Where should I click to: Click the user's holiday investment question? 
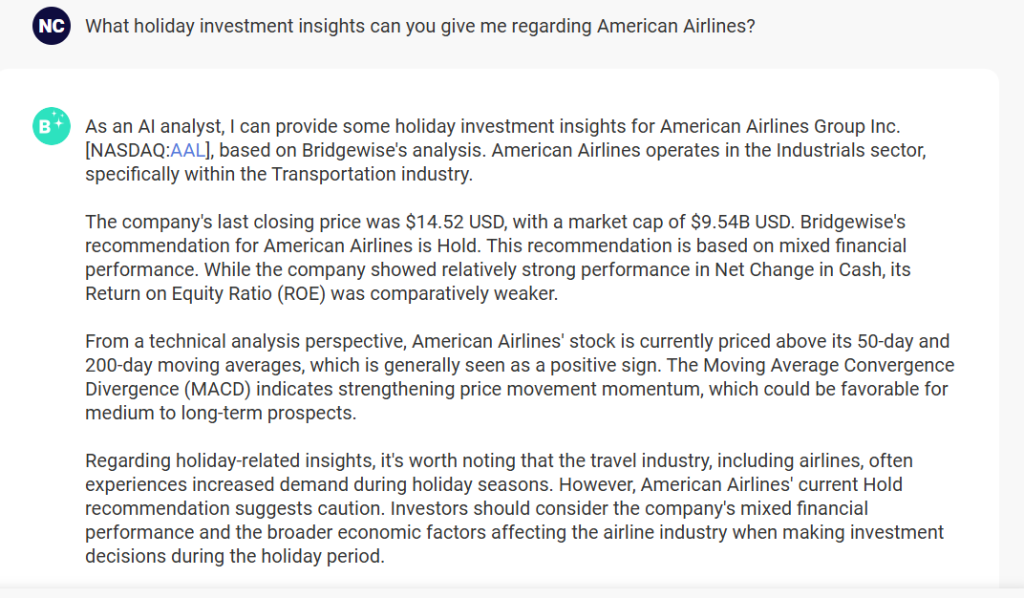point(419,27)
